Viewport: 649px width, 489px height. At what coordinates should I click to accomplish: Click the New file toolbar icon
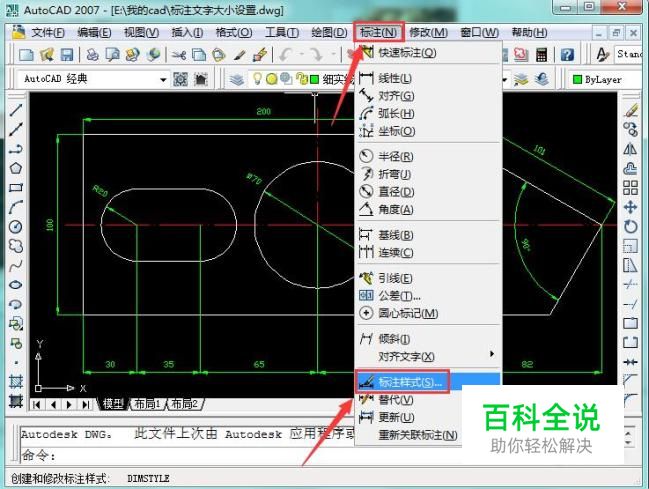pyautogui.click(x=26, y=55)
